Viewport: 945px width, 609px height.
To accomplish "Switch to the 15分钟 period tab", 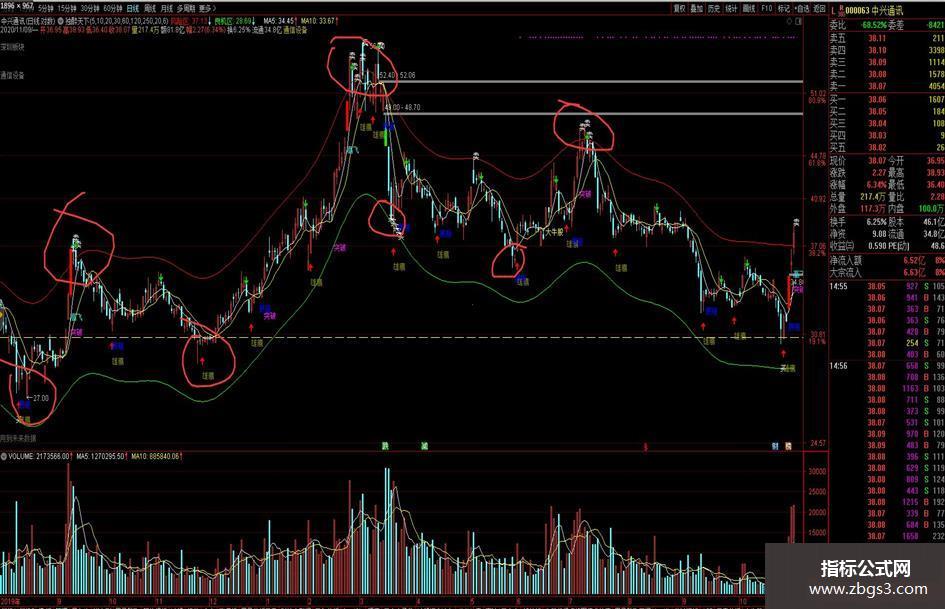I will (67, 8).
